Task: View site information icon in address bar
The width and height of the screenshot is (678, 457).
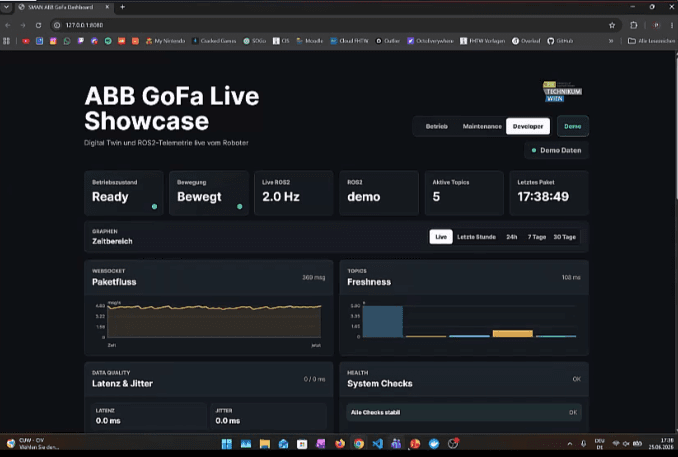Action: tap(57, 25)
